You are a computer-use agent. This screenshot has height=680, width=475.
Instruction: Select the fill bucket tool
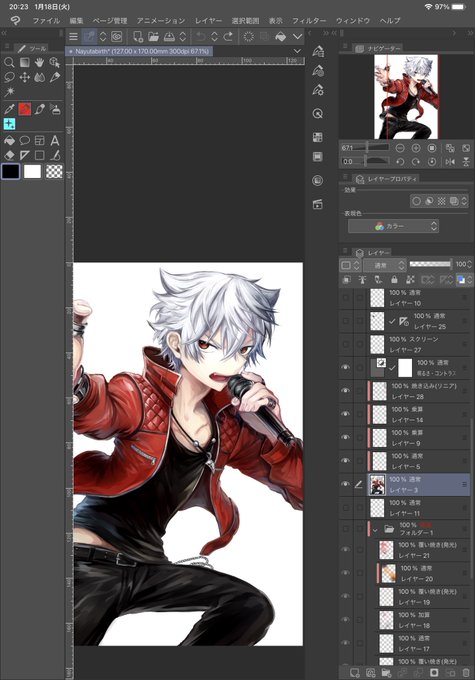9,141
